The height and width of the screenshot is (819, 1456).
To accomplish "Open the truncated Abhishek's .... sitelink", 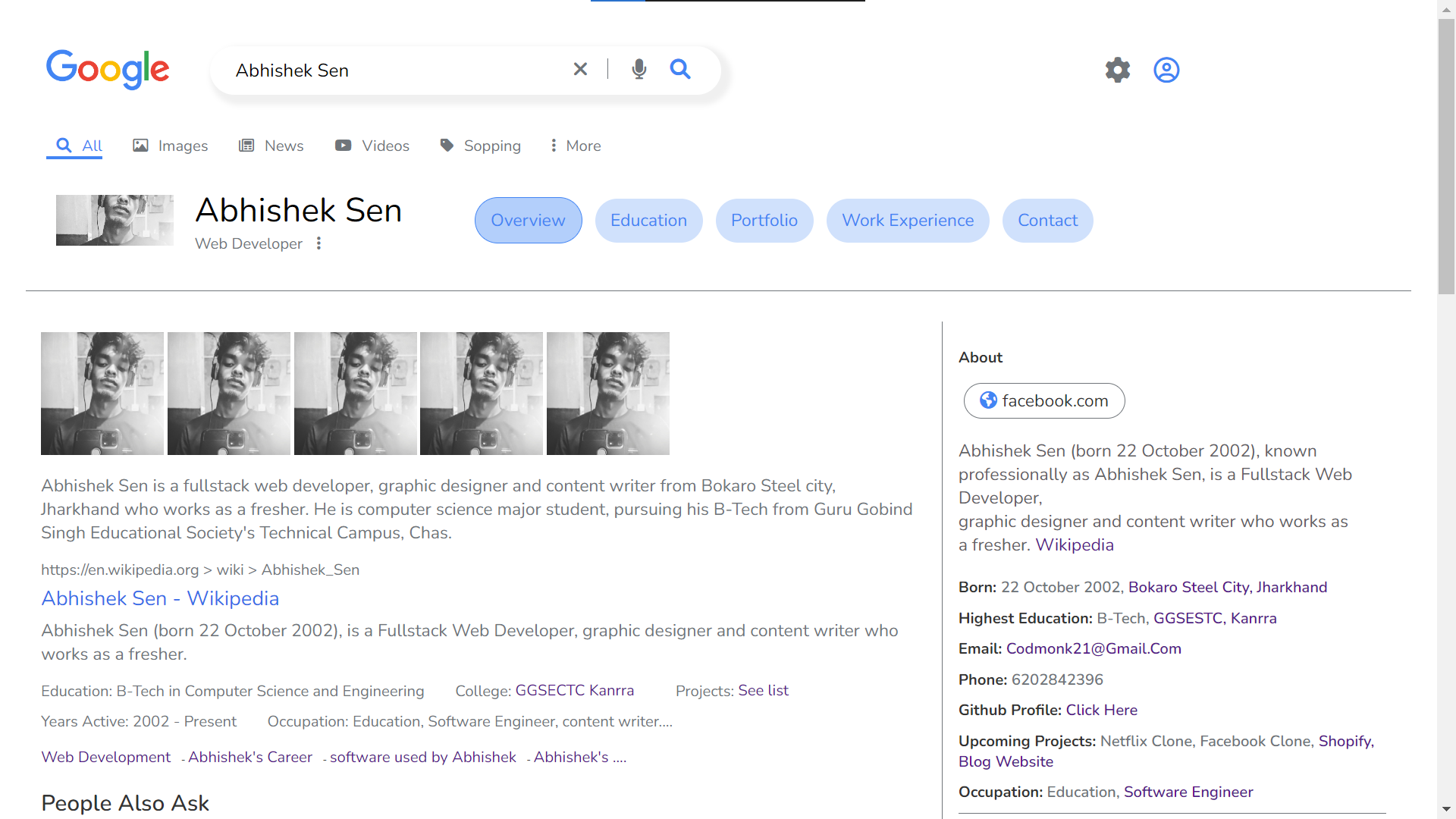I will tap(580, 757).
